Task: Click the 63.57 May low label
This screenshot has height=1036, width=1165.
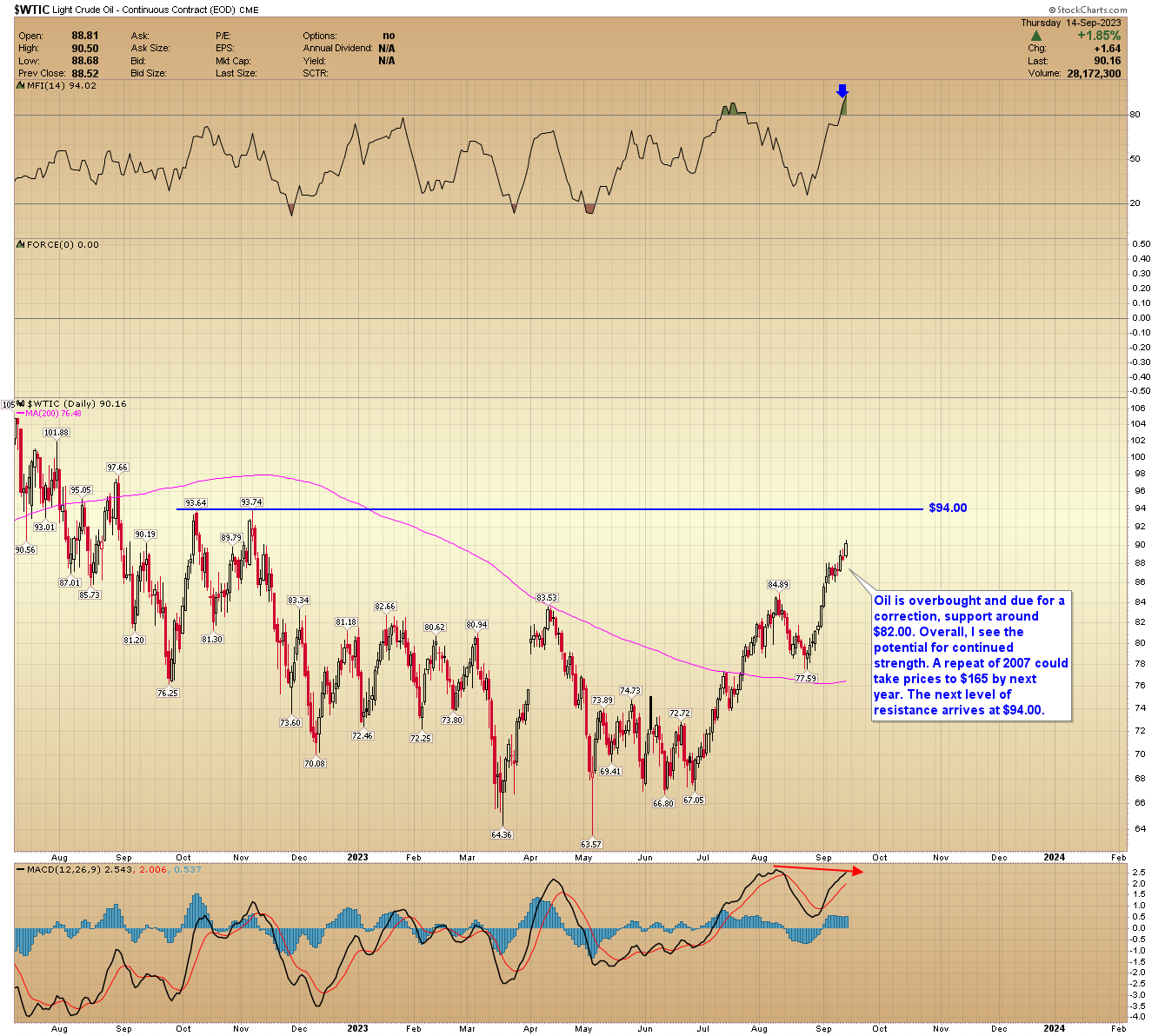Action: click(x=591, y=845)
